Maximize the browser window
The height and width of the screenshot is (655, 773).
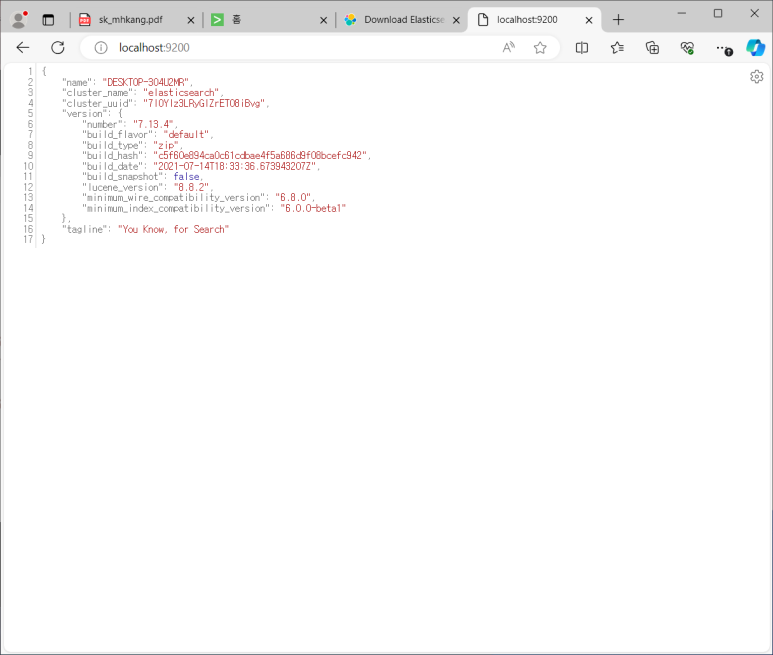pos(718,13)
